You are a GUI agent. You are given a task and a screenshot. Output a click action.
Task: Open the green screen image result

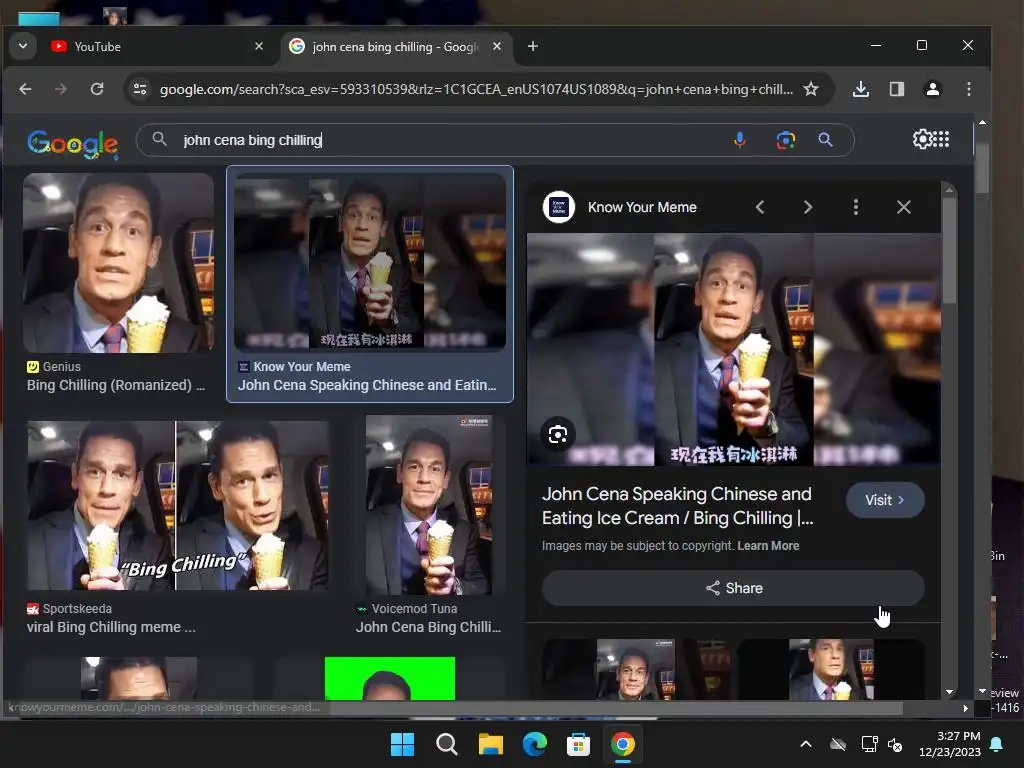point(390,679)
